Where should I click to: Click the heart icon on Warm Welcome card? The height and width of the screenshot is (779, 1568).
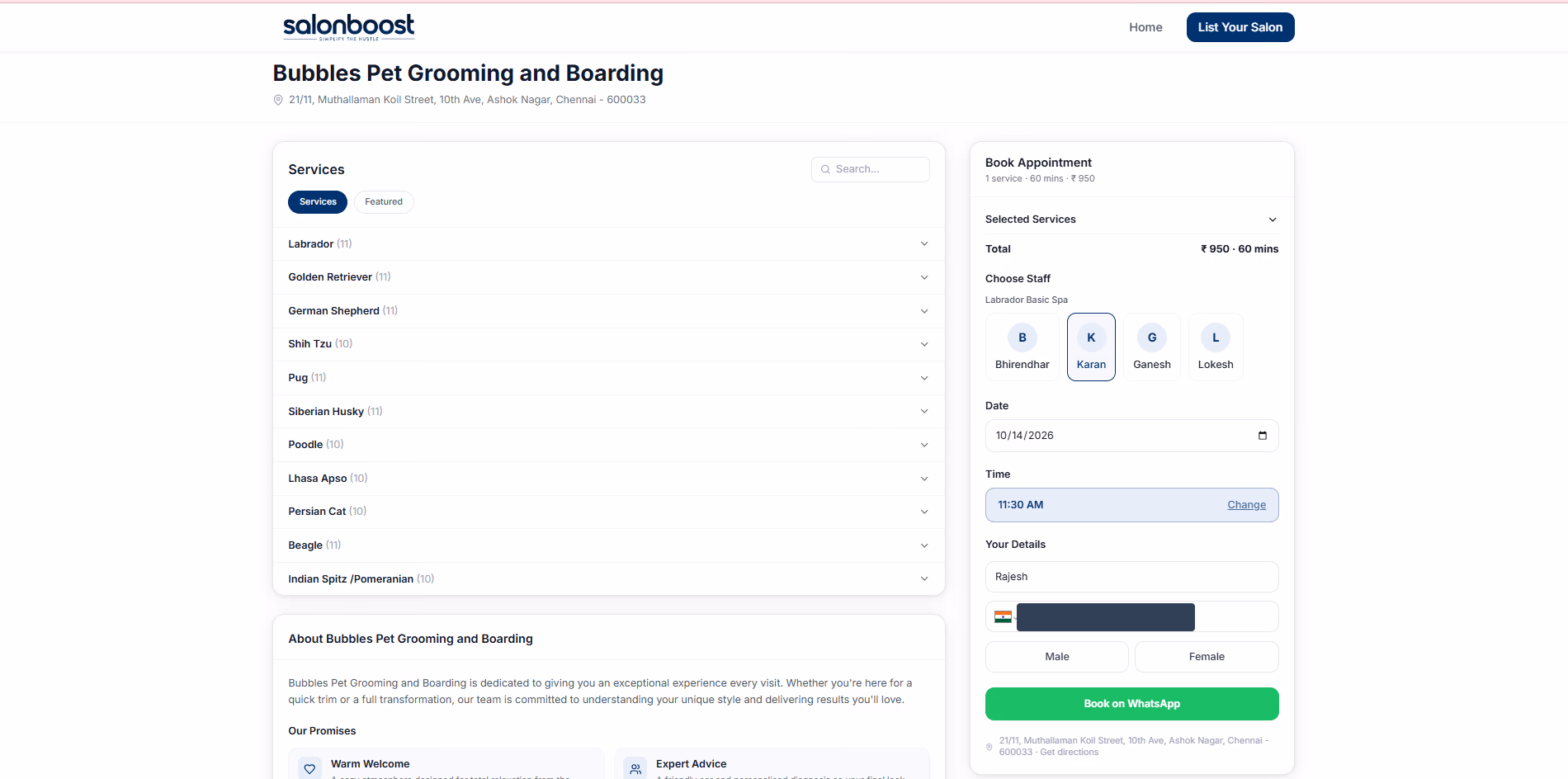[x=309, y=768]
